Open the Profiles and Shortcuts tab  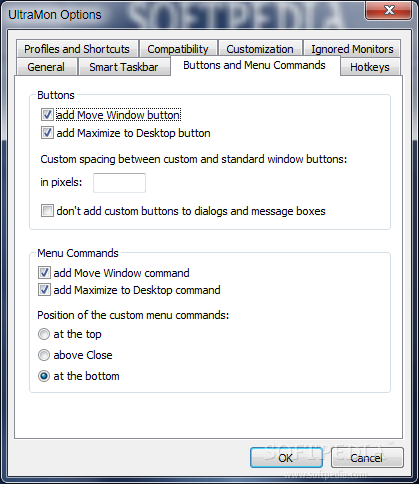[x=77, y=49]
